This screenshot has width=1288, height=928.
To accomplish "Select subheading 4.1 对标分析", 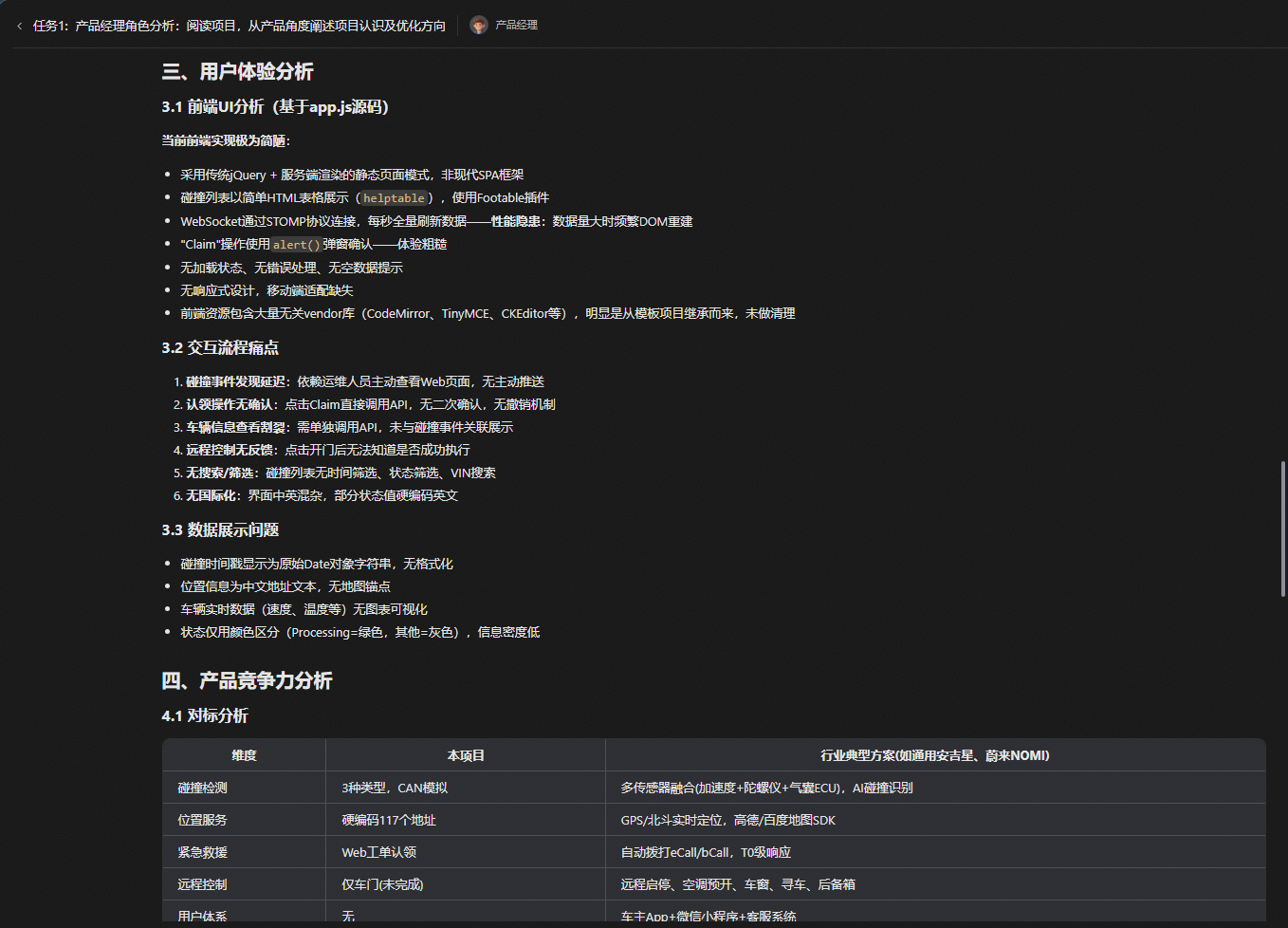I will tap(205, 715).
